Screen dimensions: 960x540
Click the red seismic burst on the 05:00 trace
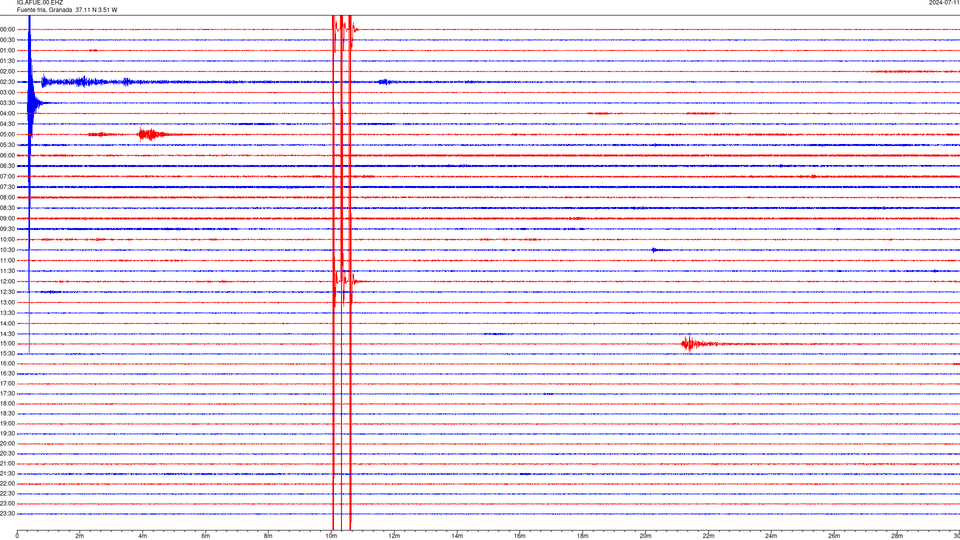[x=152, y=135]
